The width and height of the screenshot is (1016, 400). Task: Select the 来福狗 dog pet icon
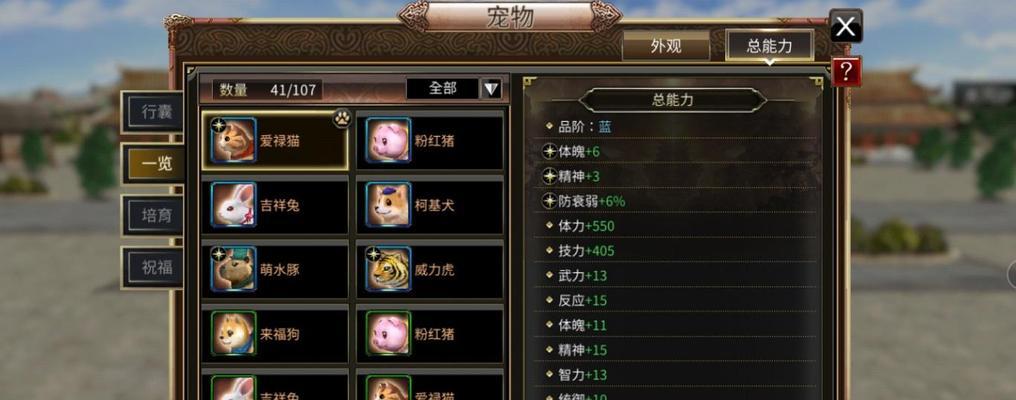(x=233, y=334)
